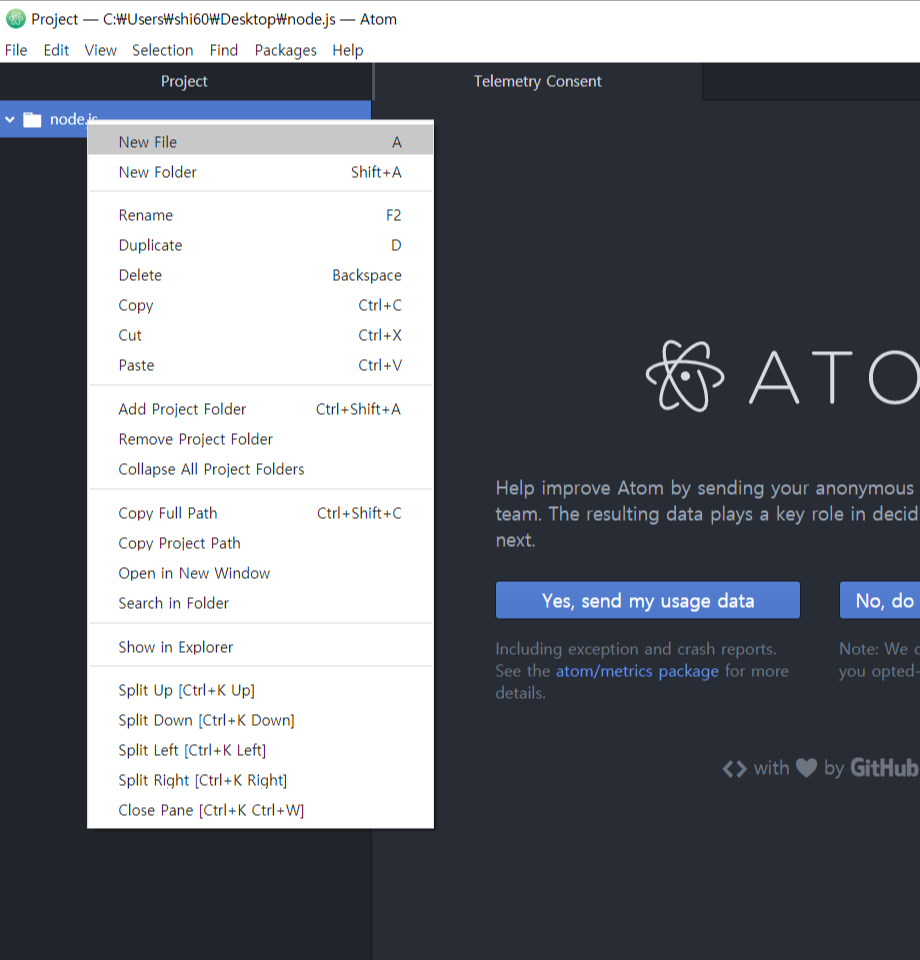This screenshot has height=960, width=920.
Task: Click the GitHub logo link
Action: pos(884,768)
